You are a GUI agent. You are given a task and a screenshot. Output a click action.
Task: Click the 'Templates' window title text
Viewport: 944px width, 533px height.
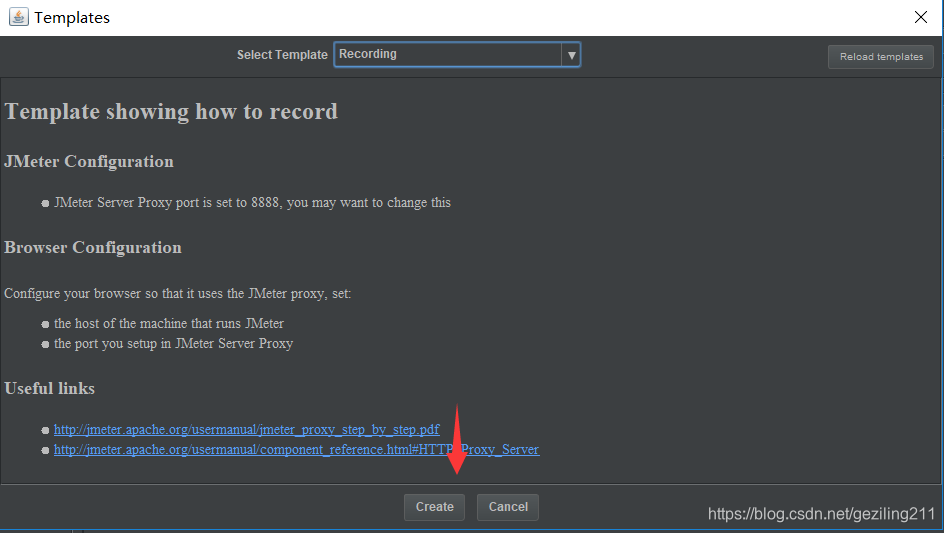[72, 17]
